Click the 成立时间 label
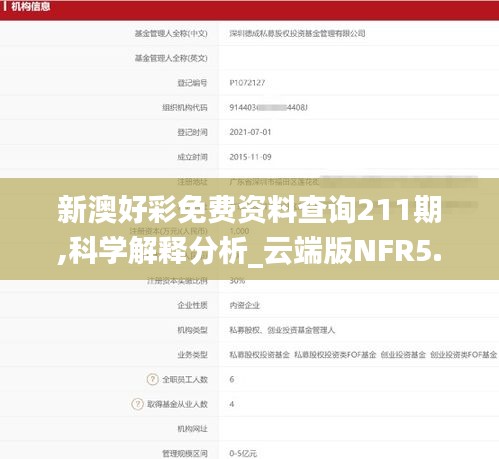The width and height of the screenshot is (499, 459). pyautogui.click(x=192, y=157)
